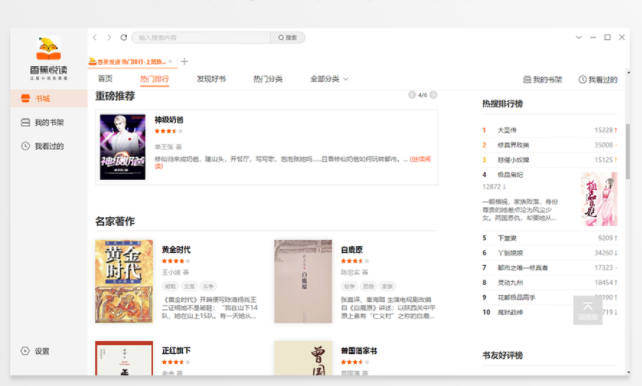Open rank 8 book 灵动九州
Image resolution: width=642 pixels, height=386 pixels.
click(x=510, y=282)
